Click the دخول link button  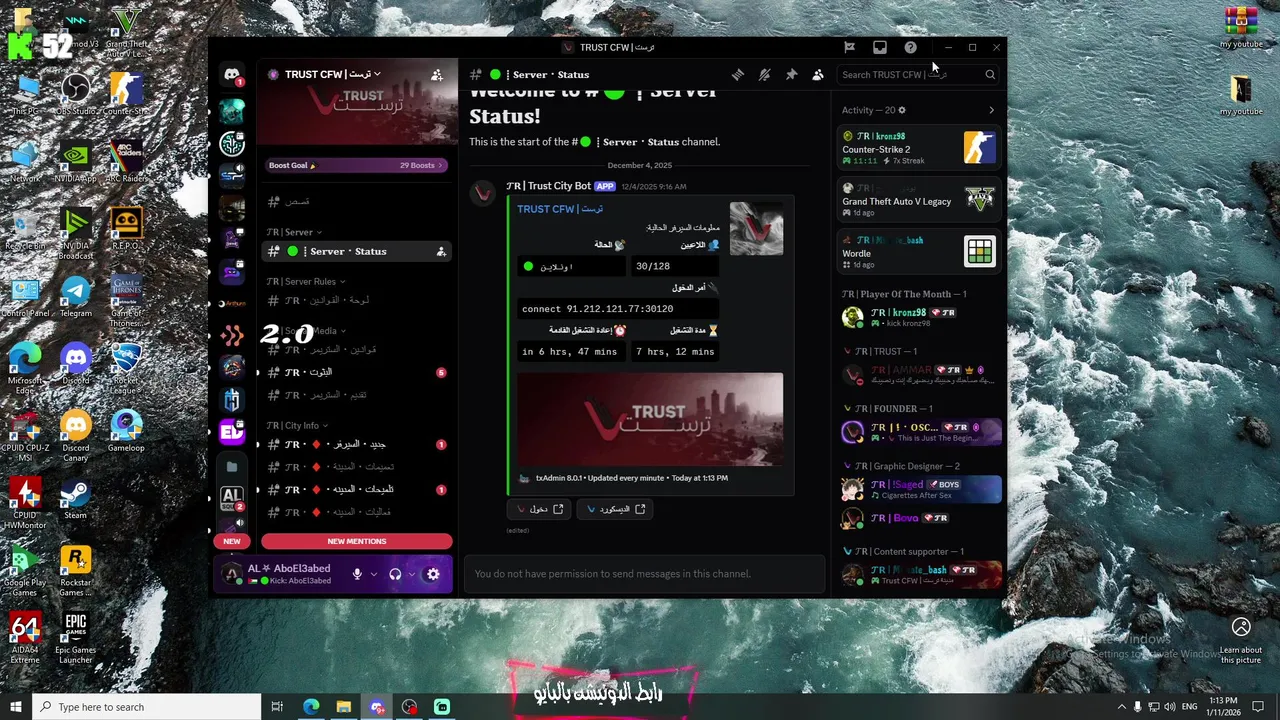pyautogui.click(x=540, y=509)
